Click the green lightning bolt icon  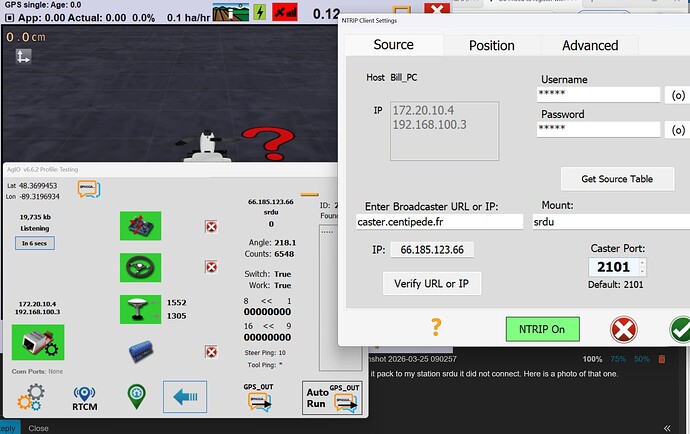(260, 12)
